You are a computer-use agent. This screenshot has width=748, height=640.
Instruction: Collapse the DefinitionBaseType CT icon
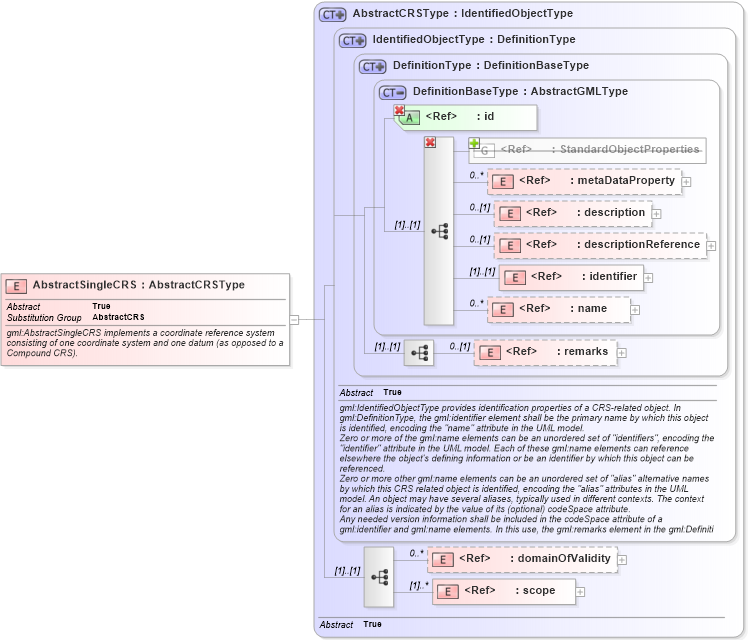point(392,93)
